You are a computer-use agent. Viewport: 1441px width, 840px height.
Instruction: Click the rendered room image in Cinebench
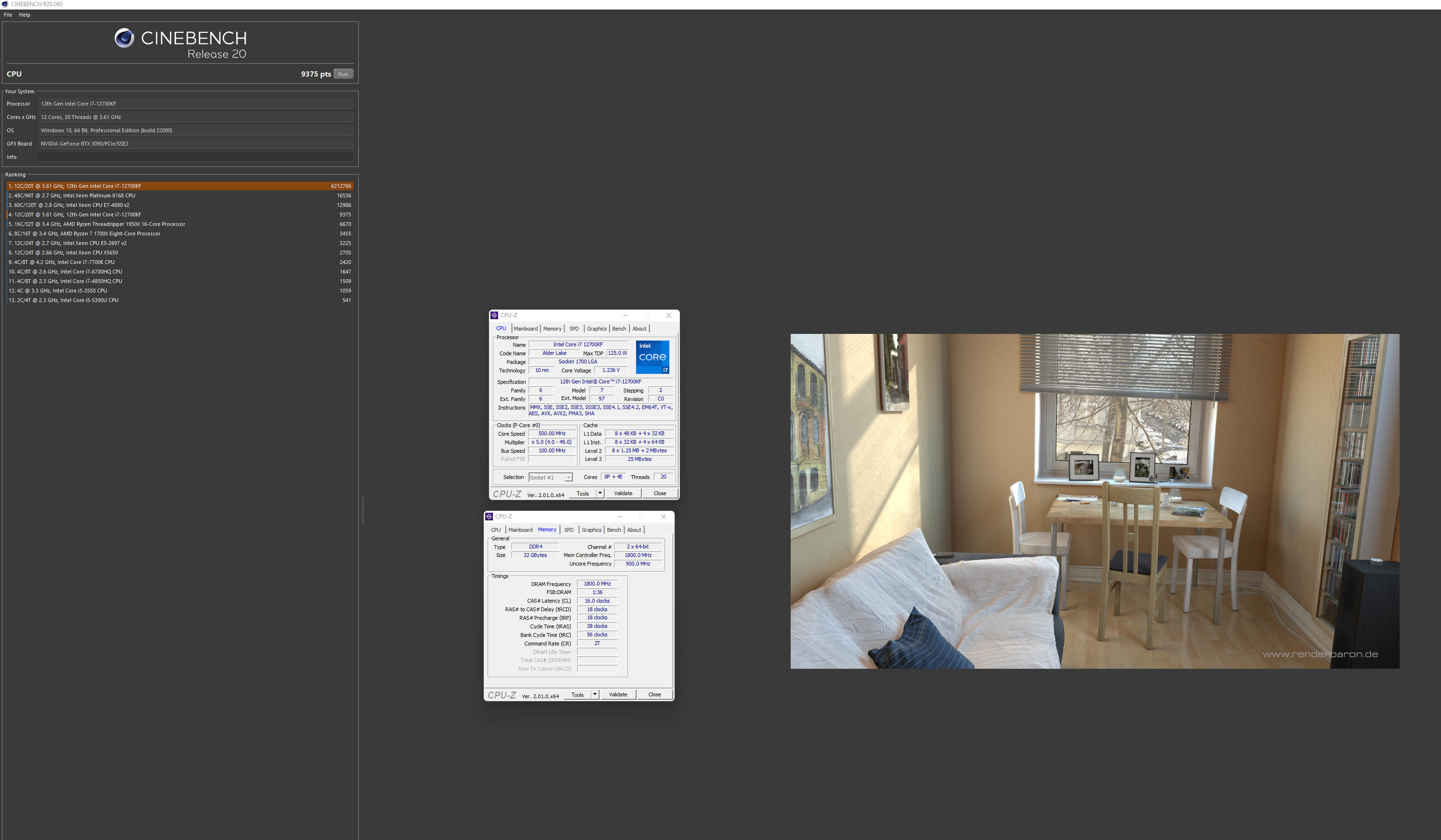(x=1095, y=501)
